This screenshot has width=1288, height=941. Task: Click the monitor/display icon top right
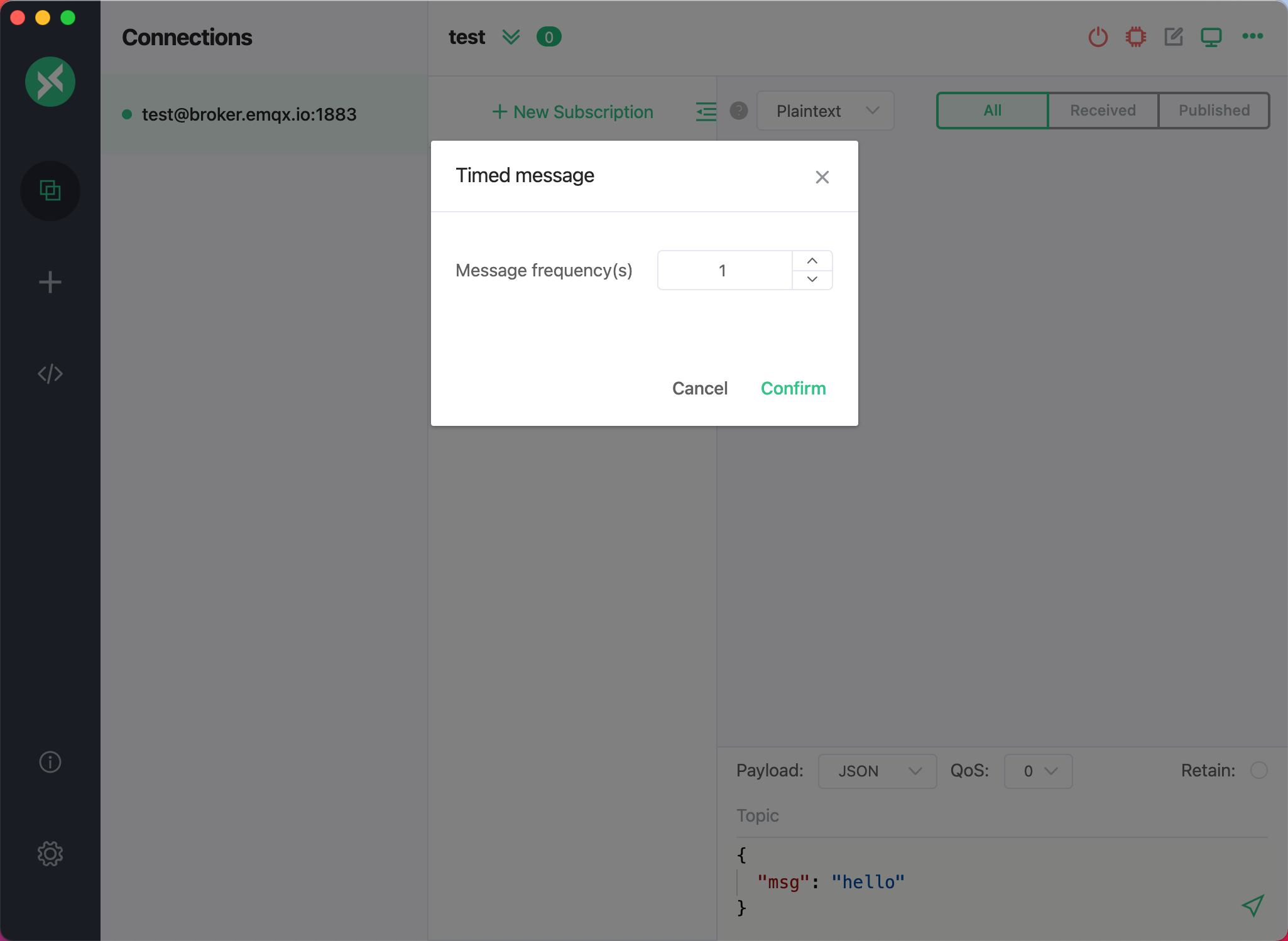click(1212, 37)
